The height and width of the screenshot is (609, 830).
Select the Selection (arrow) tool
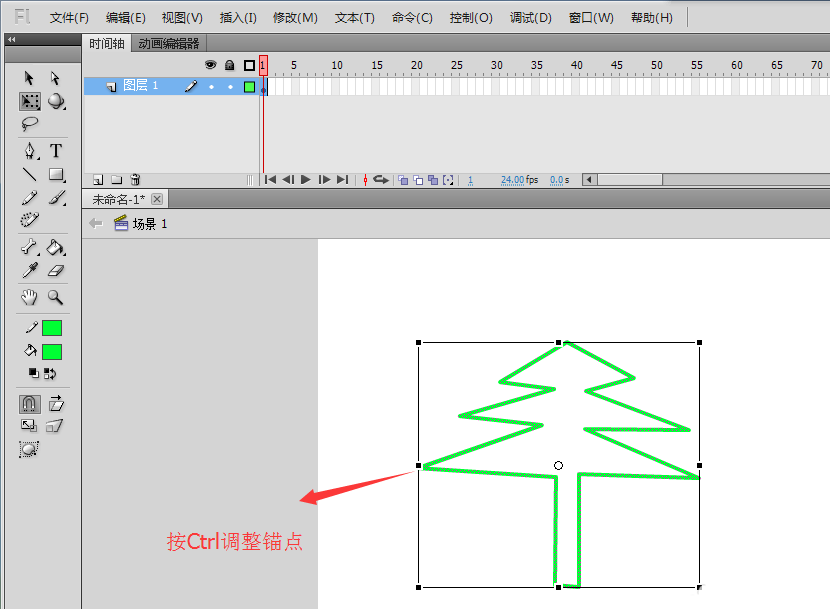pyautogui.click(x=29, y=78)
